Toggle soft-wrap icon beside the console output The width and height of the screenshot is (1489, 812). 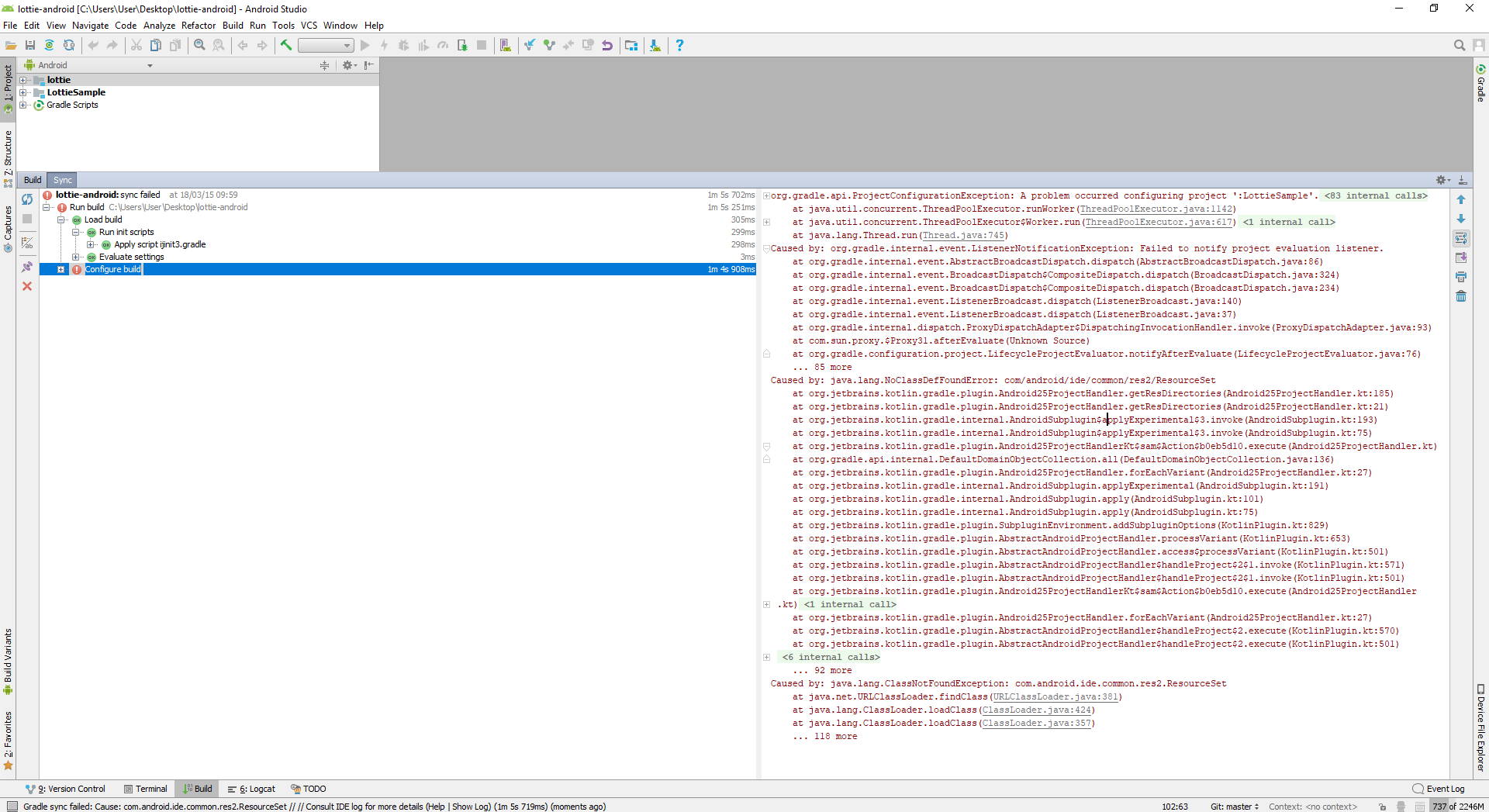[x=1461, y=238]
